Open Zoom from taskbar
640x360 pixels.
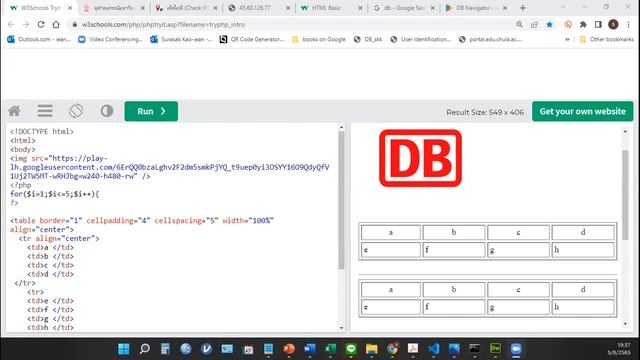point(516,349)
